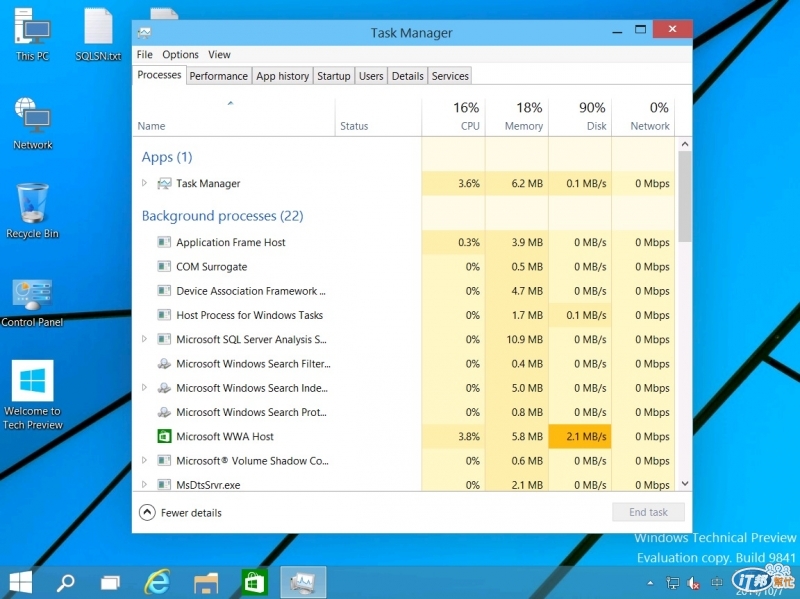Select the Welcome to Tech Preview shortcut

point(33,395)
